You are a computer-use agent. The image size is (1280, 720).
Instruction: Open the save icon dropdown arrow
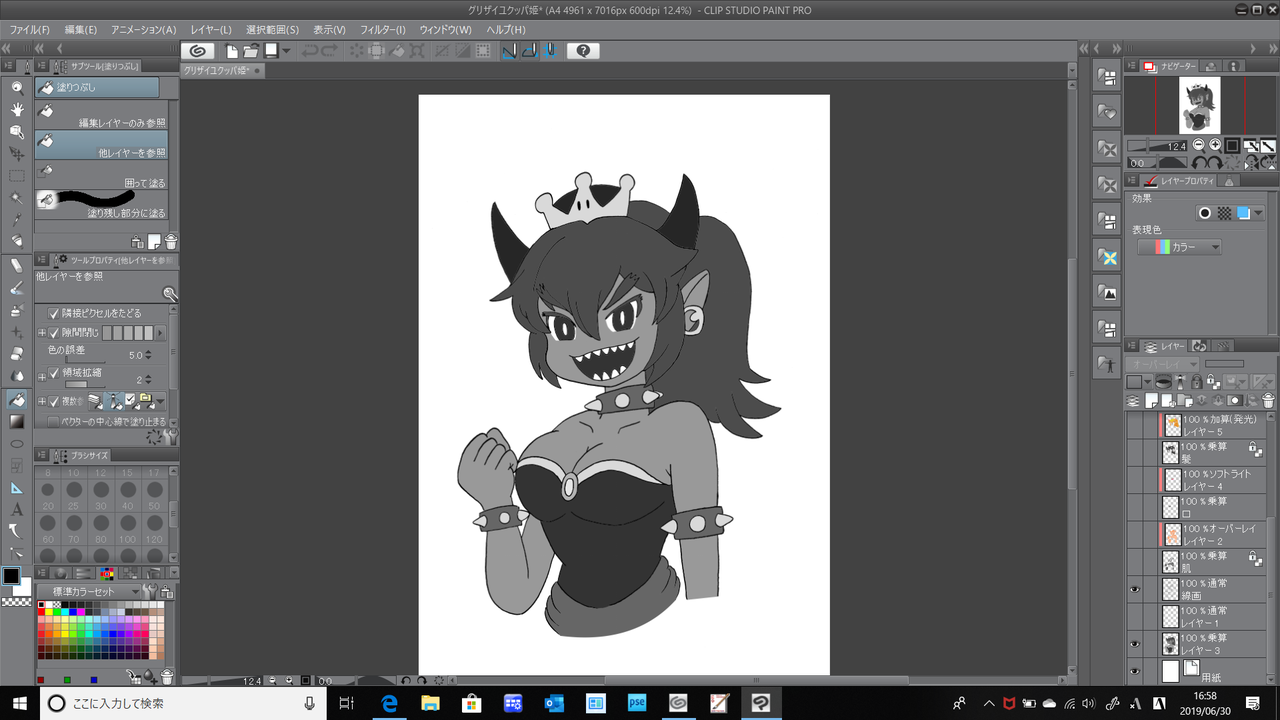click(287, 51)
